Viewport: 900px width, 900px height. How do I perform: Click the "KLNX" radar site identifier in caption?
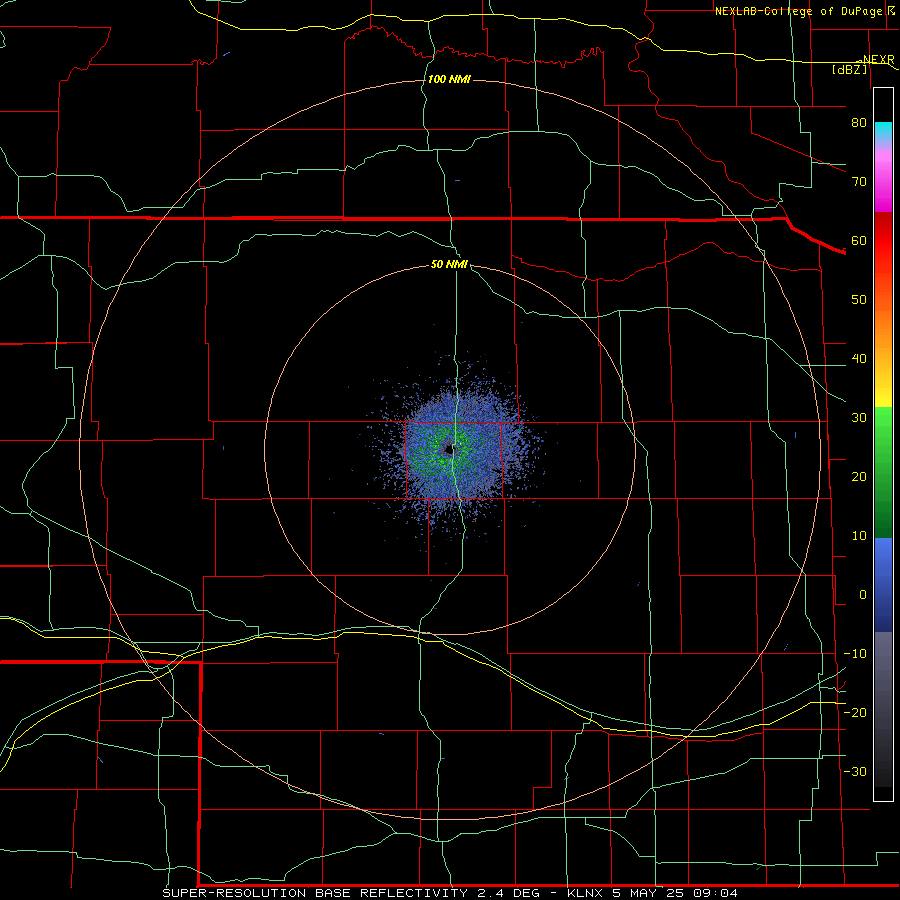(x=585, y=893)
